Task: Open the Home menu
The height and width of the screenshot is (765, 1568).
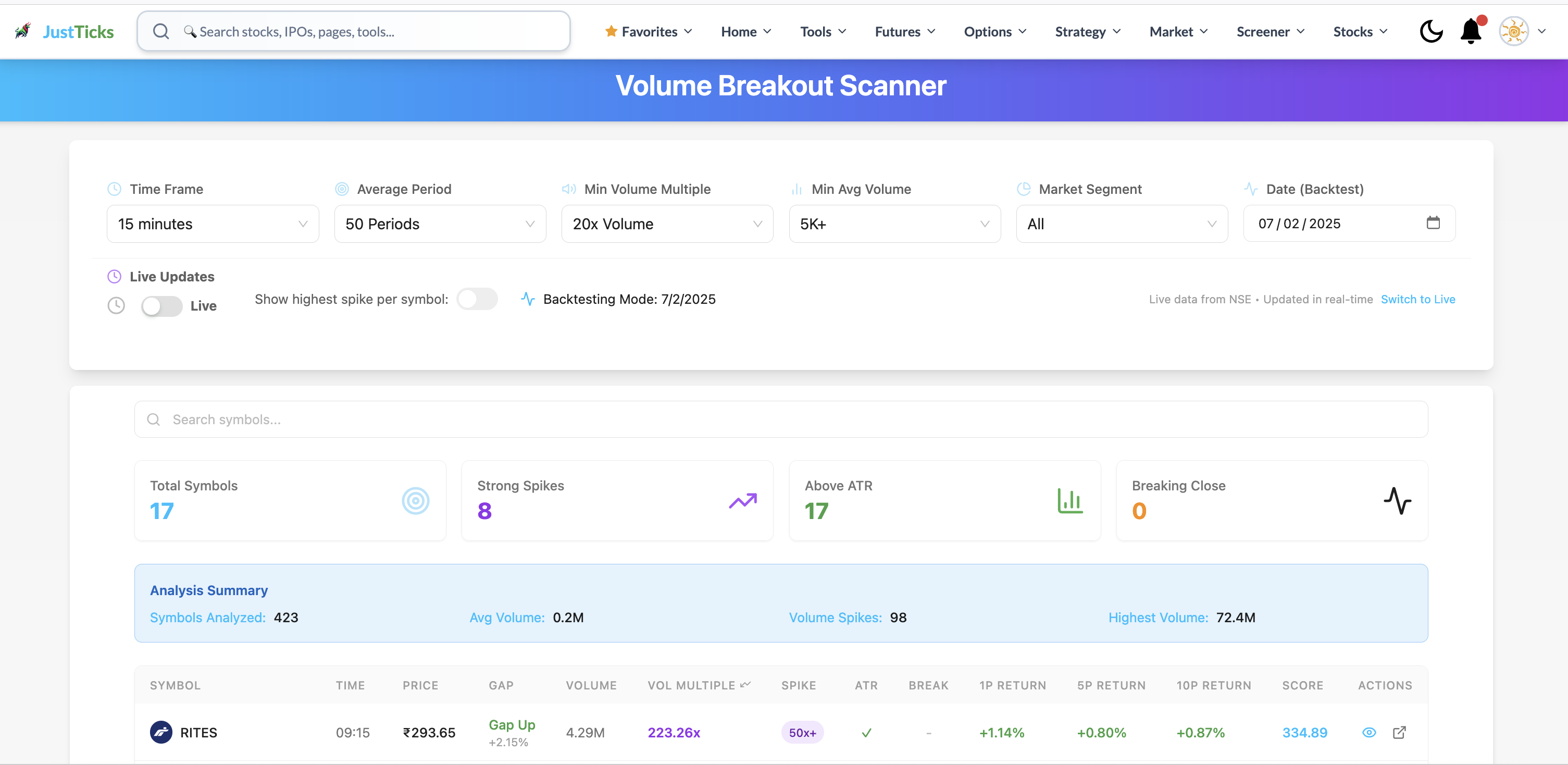Action: coord(745,31)
